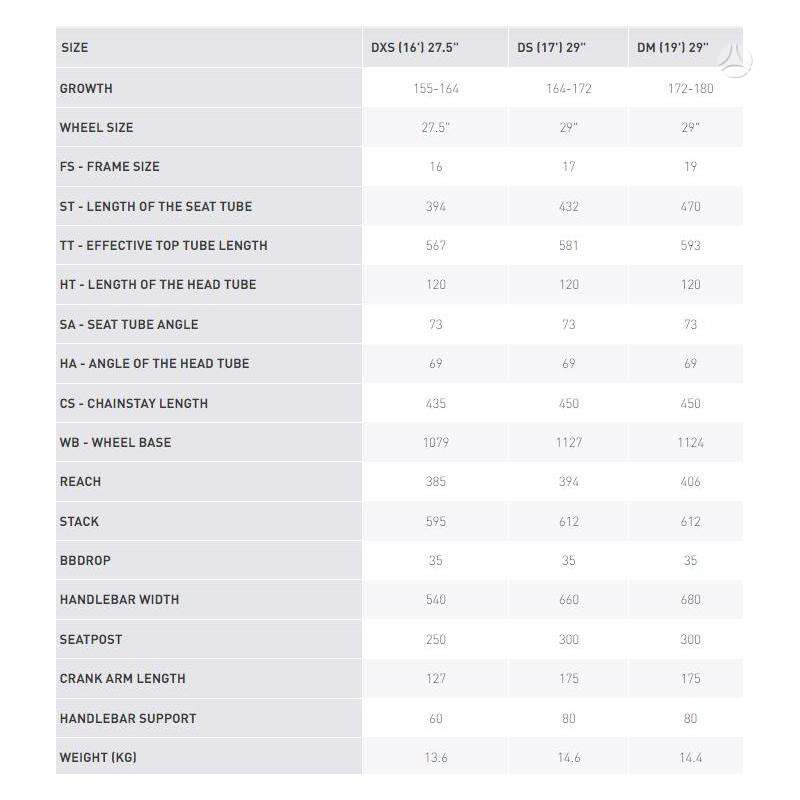This screenshot has width=800, height=800.
Task: Select the DM (19') 29" column header
Action: [672, 47]
